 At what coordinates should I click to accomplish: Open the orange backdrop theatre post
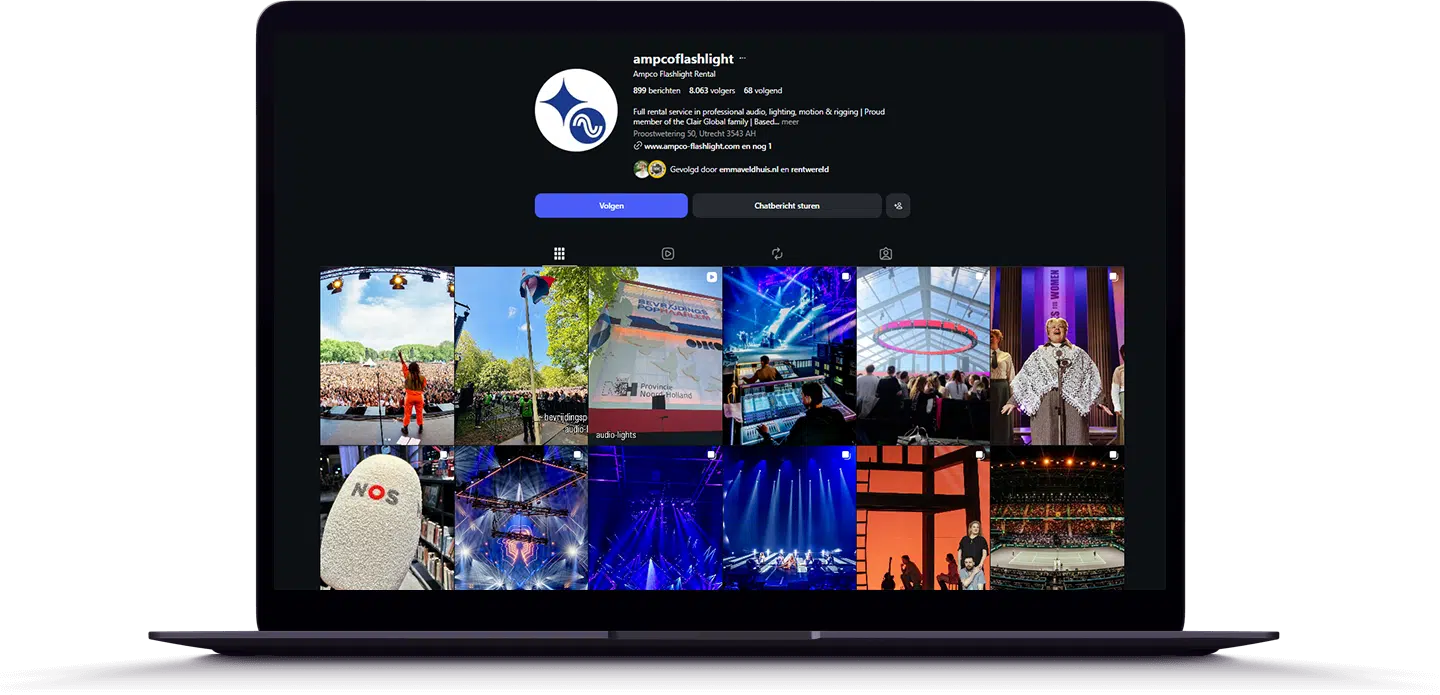pyautogui.click(x=923, y=517)
